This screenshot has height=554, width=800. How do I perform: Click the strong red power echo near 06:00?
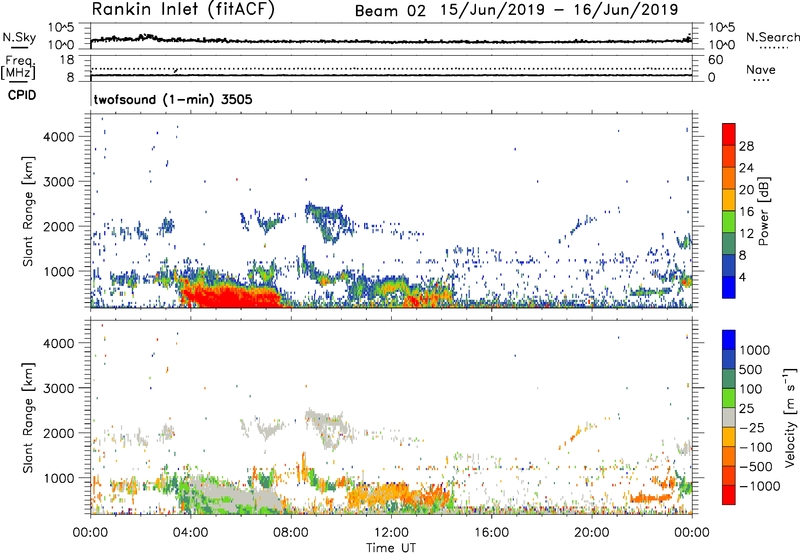click(x=230, y=297)
